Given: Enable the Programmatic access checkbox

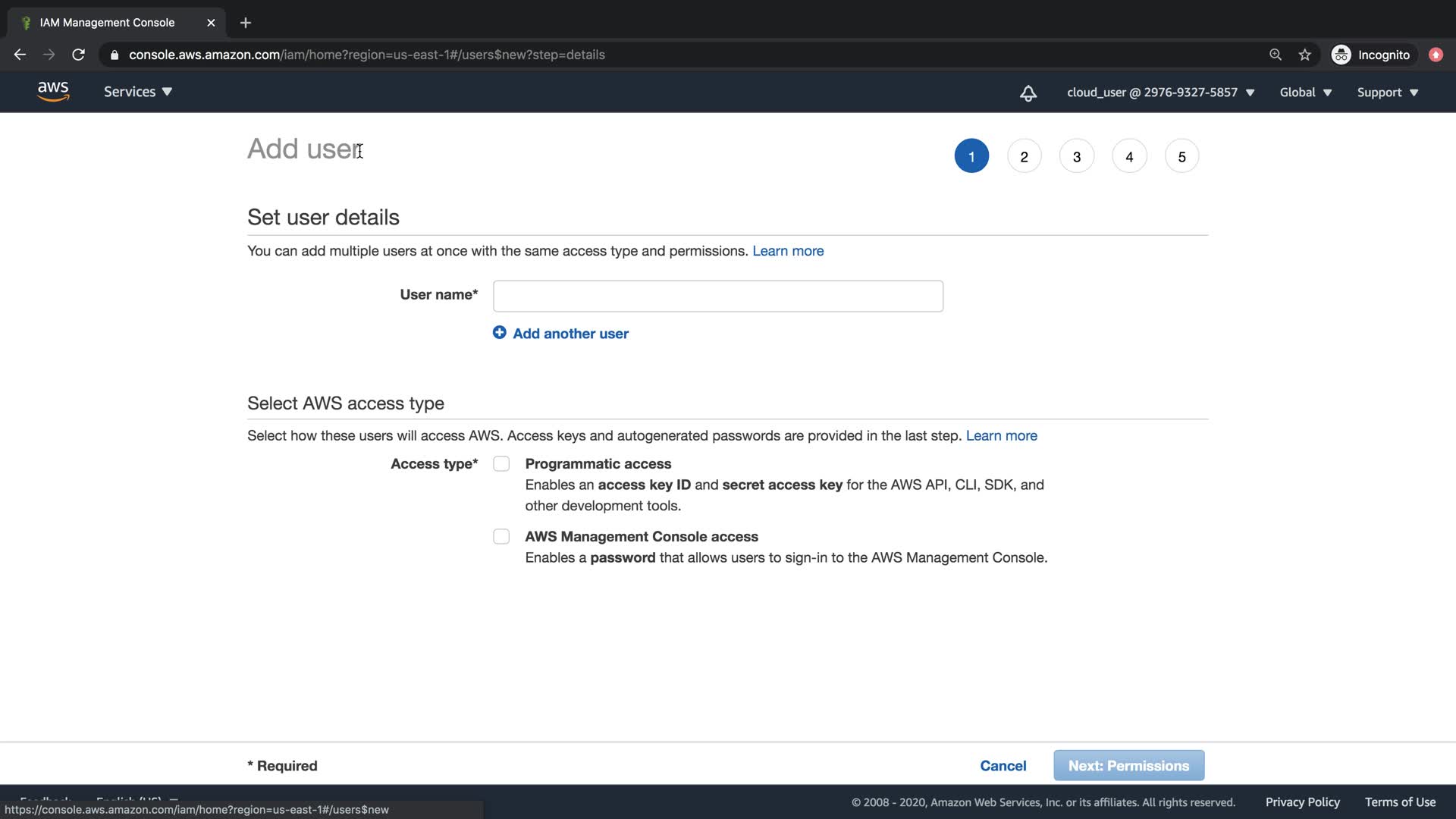Looking at the screenshot, I should tap(501, 464).
